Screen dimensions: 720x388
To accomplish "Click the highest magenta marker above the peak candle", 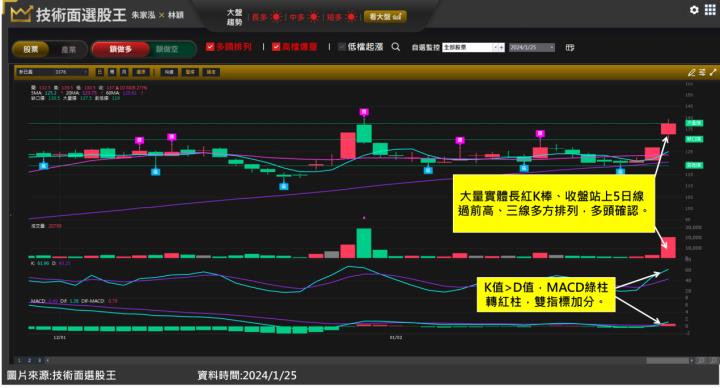I will pyautogui.click(x=364, y=112).
